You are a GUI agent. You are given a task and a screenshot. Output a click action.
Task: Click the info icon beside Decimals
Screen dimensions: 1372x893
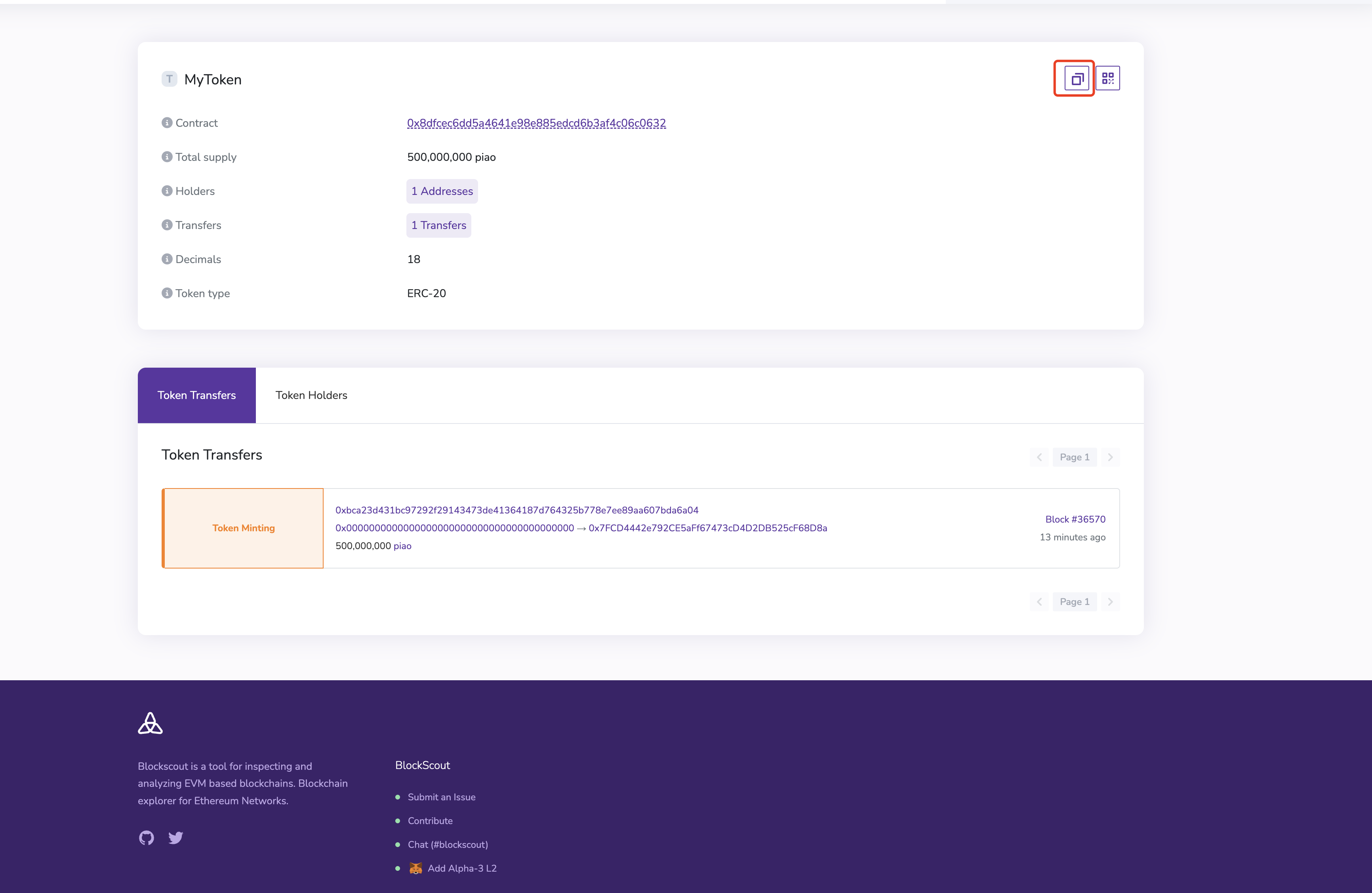pyautogui.click(x=167, y=259)
